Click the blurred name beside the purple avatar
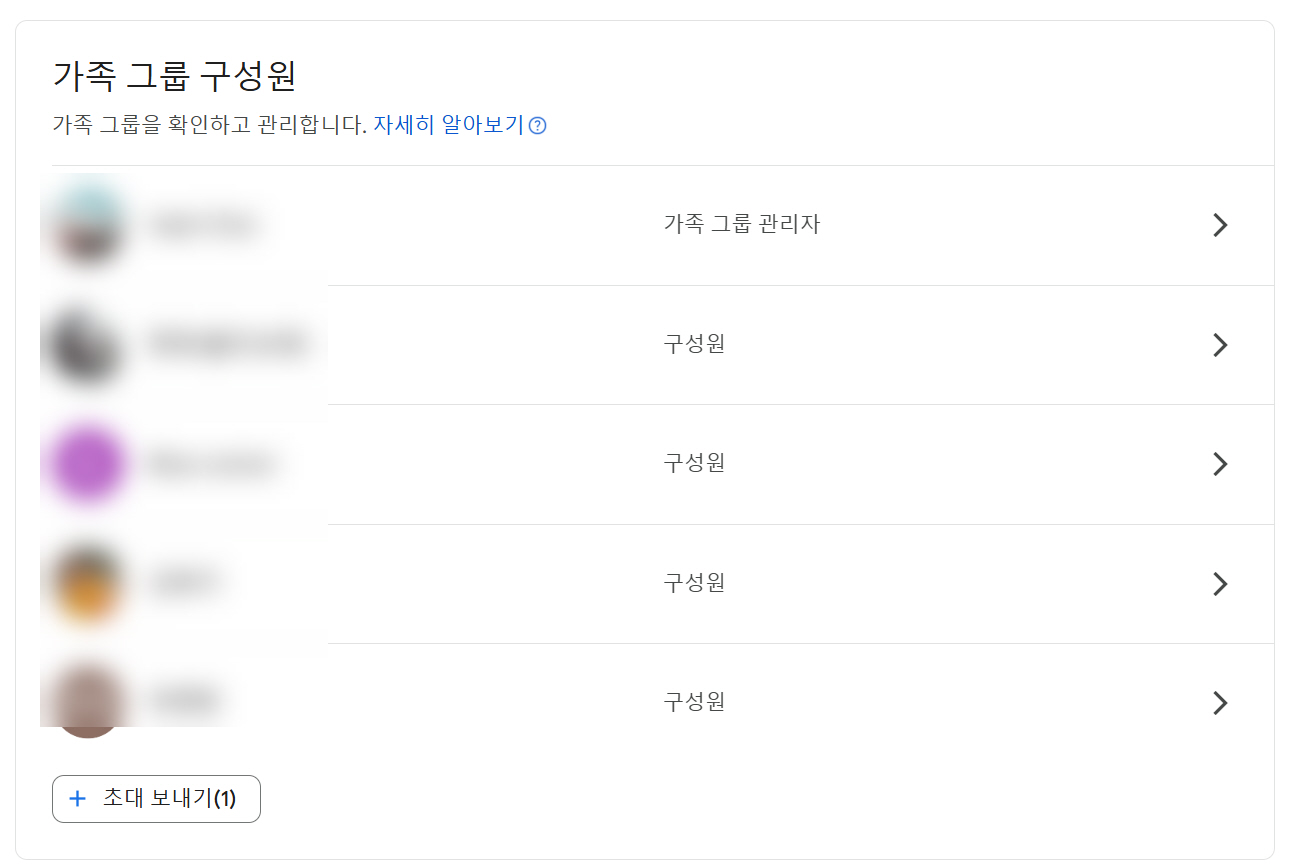1289x868 pixels. point(211,464)
